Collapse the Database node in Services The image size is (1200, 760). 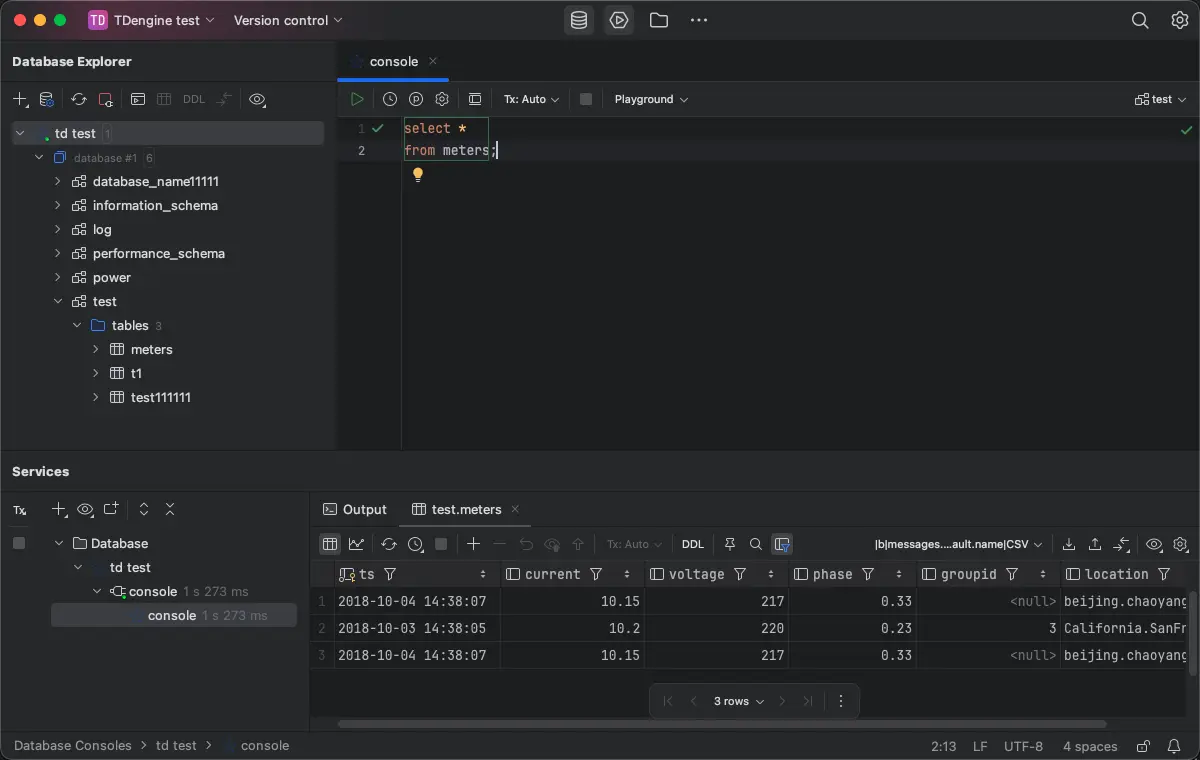[59, 543]
